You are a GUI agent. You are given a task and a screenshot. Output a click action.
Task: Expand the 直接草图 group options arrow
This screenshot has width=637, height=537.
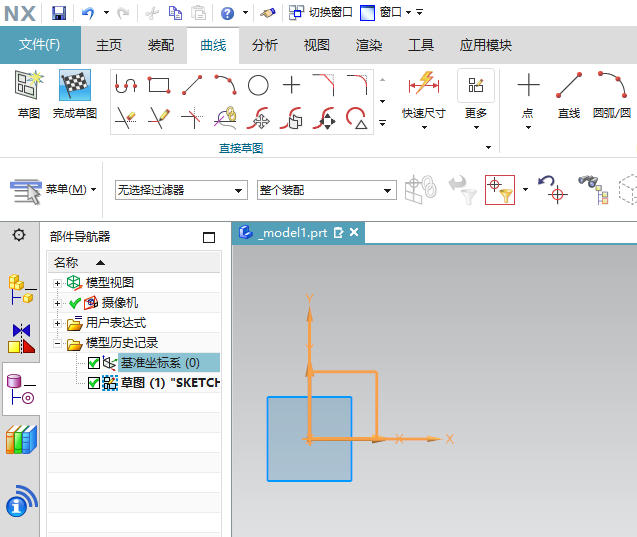tap(489, 147)
